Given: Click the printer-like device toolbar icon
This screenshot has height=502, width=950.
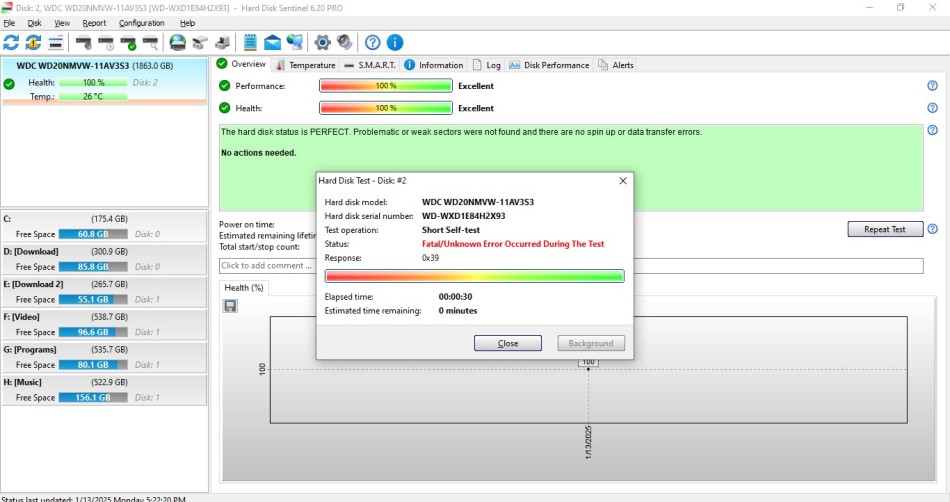Looking at the screenshot, I should click(x=222, y=42).
